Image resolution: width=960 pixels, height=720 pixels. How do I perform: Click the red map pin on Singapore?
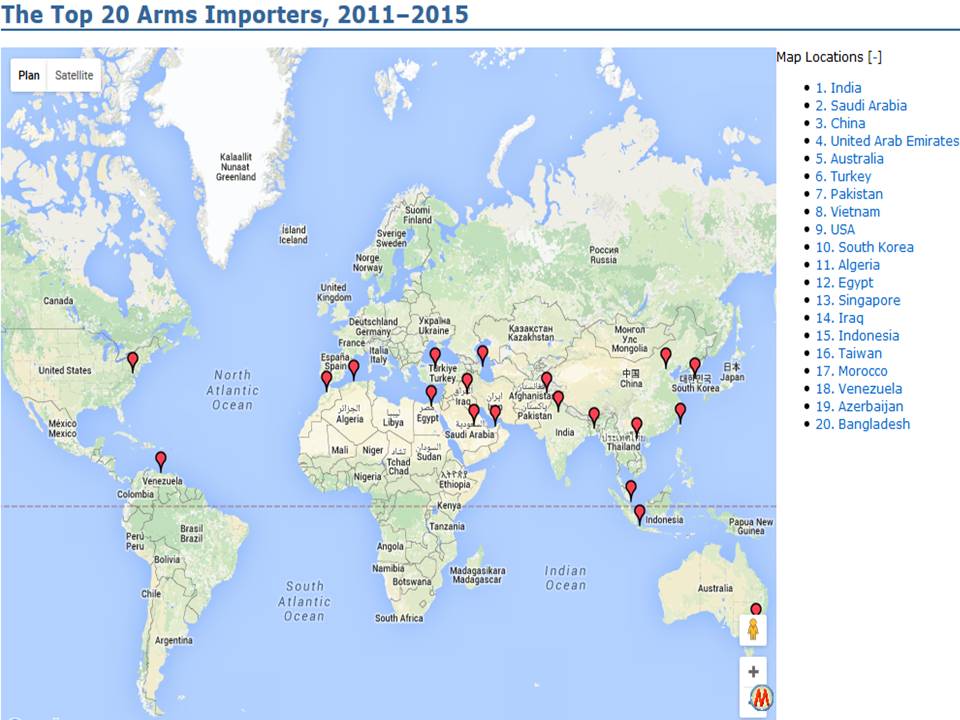point(631,490)
